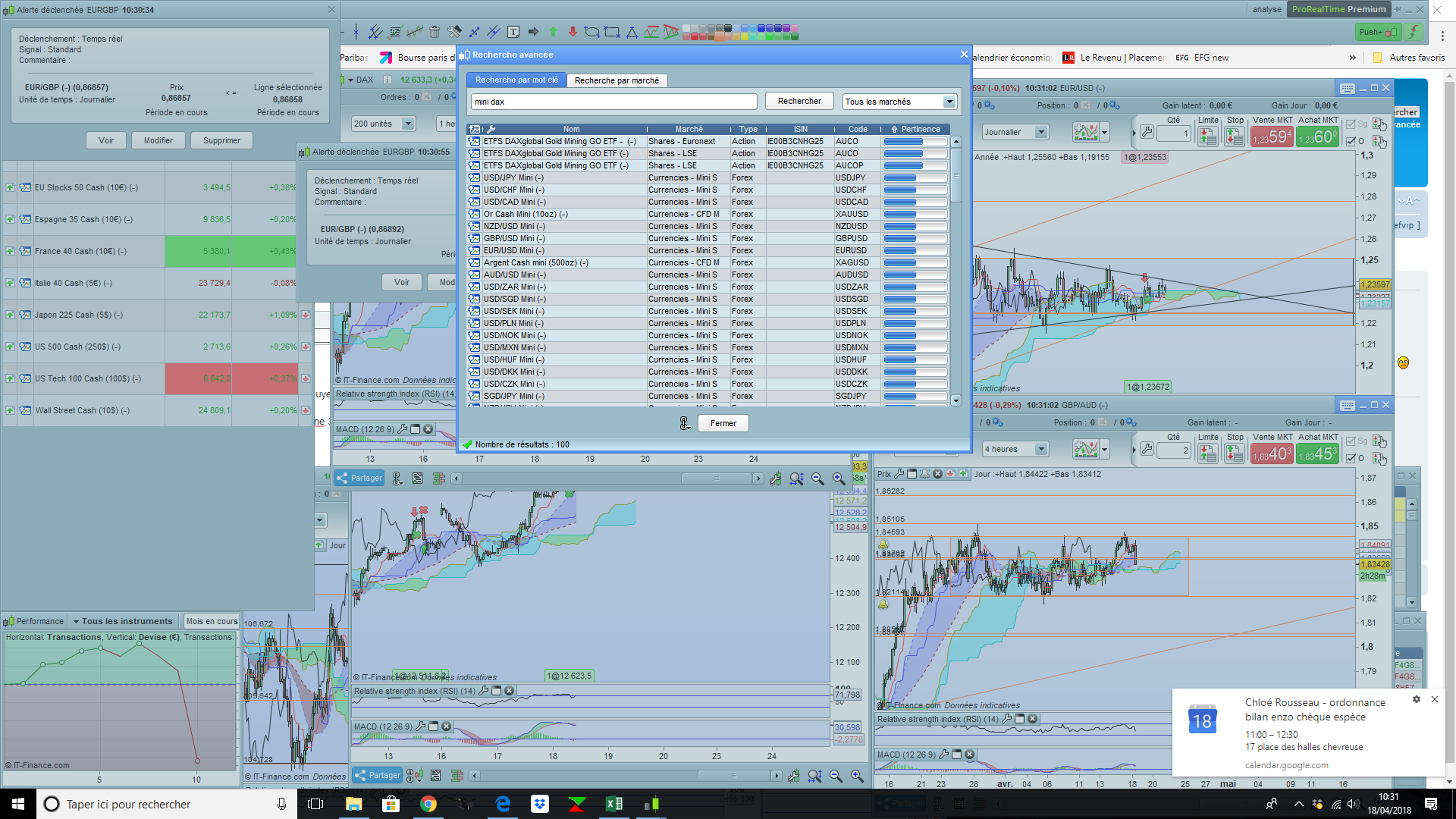1456x819 pixels.
Task: Click the red Vente MKT 1,2359 button
Action: coord(1272,136)
